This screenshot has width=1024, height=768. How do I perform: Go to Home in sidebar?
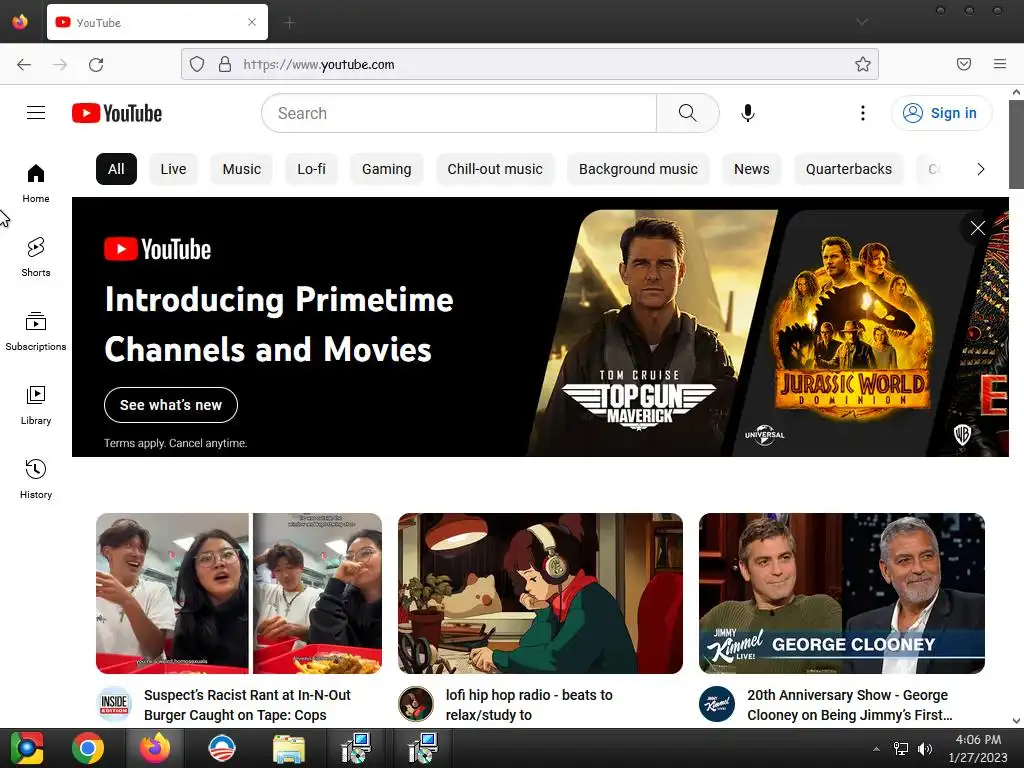(x=36, y=184)
